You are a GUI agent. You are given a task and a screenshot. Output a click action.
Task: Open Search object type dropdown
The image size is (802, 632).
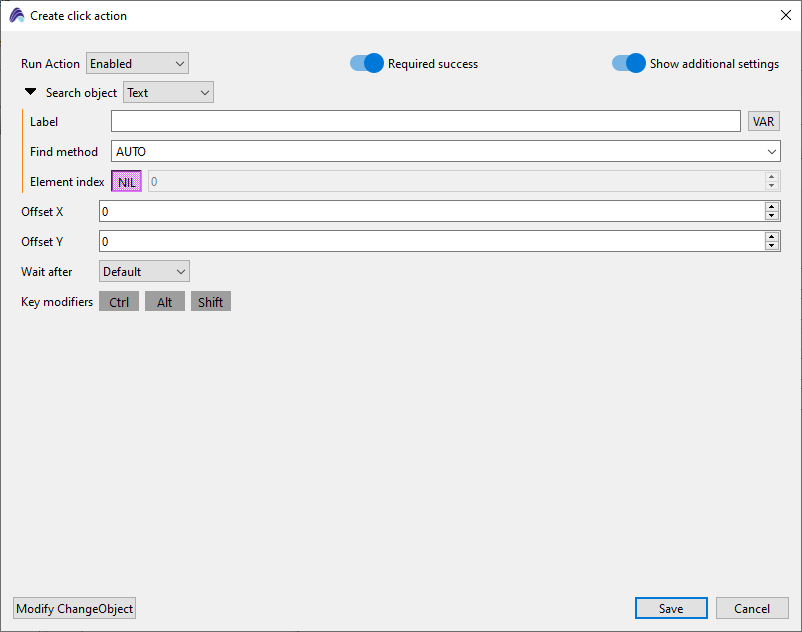(x=168, y=93)
